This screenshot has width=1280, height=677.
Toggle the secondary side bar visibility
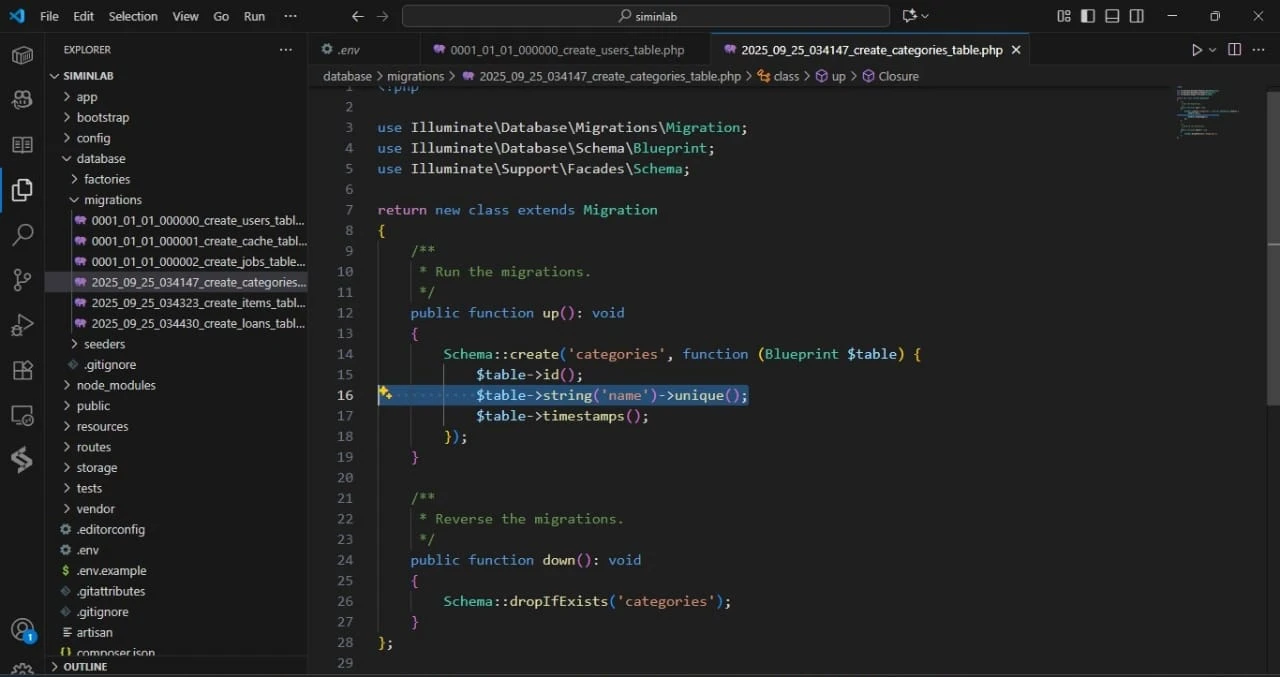tap(1137, 16)
